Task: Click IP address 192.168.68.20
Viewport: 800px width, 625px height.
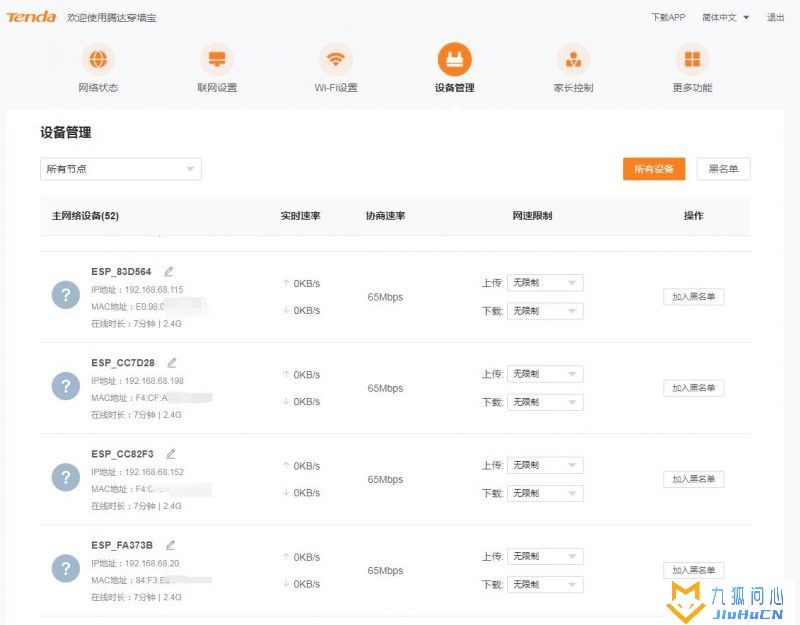Action: pyautogui.click(x=152, y=563)
